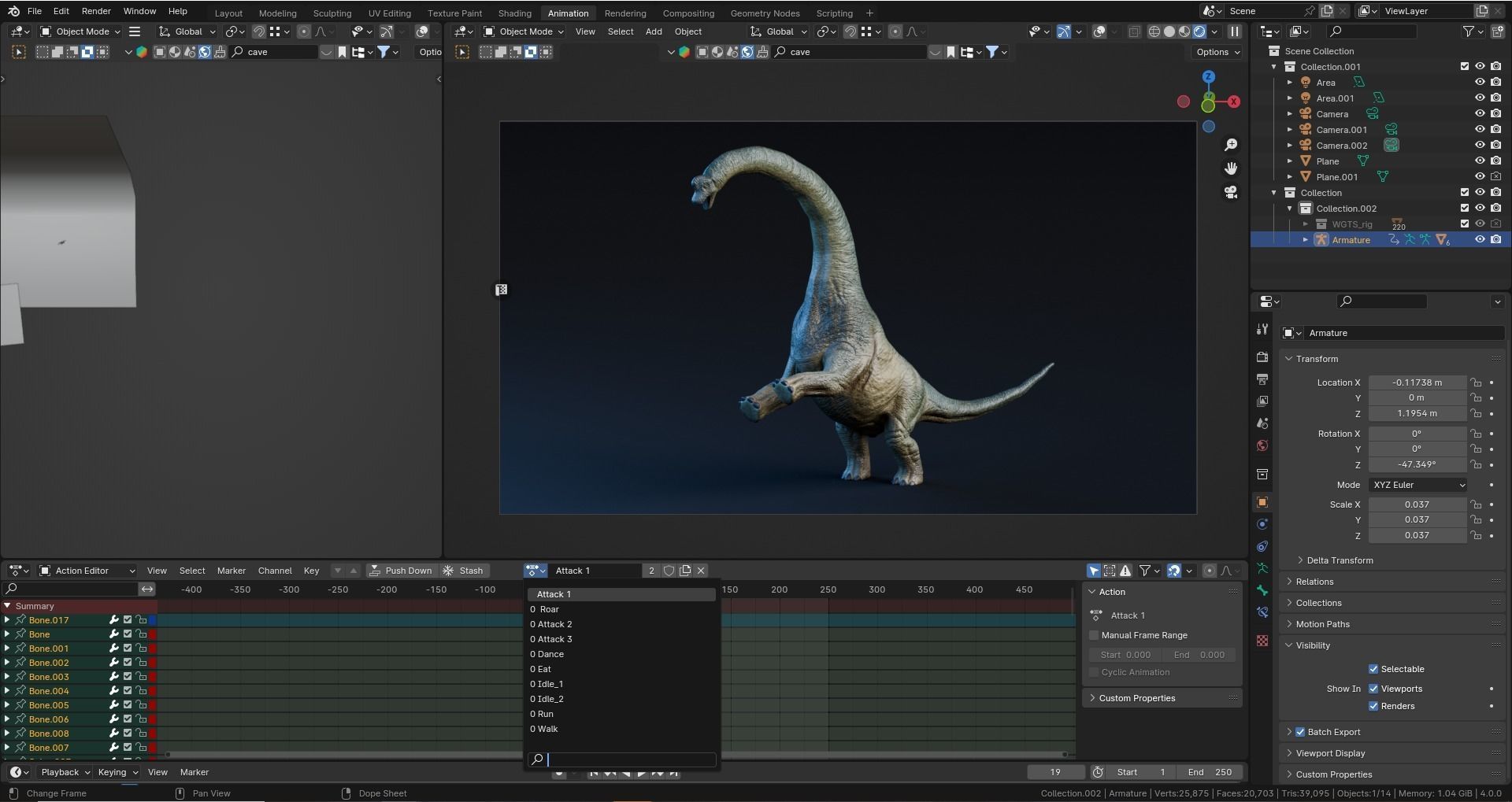Unlink the action with the X icon
This screenshot has height=802, width=1512.
[701, 571]
